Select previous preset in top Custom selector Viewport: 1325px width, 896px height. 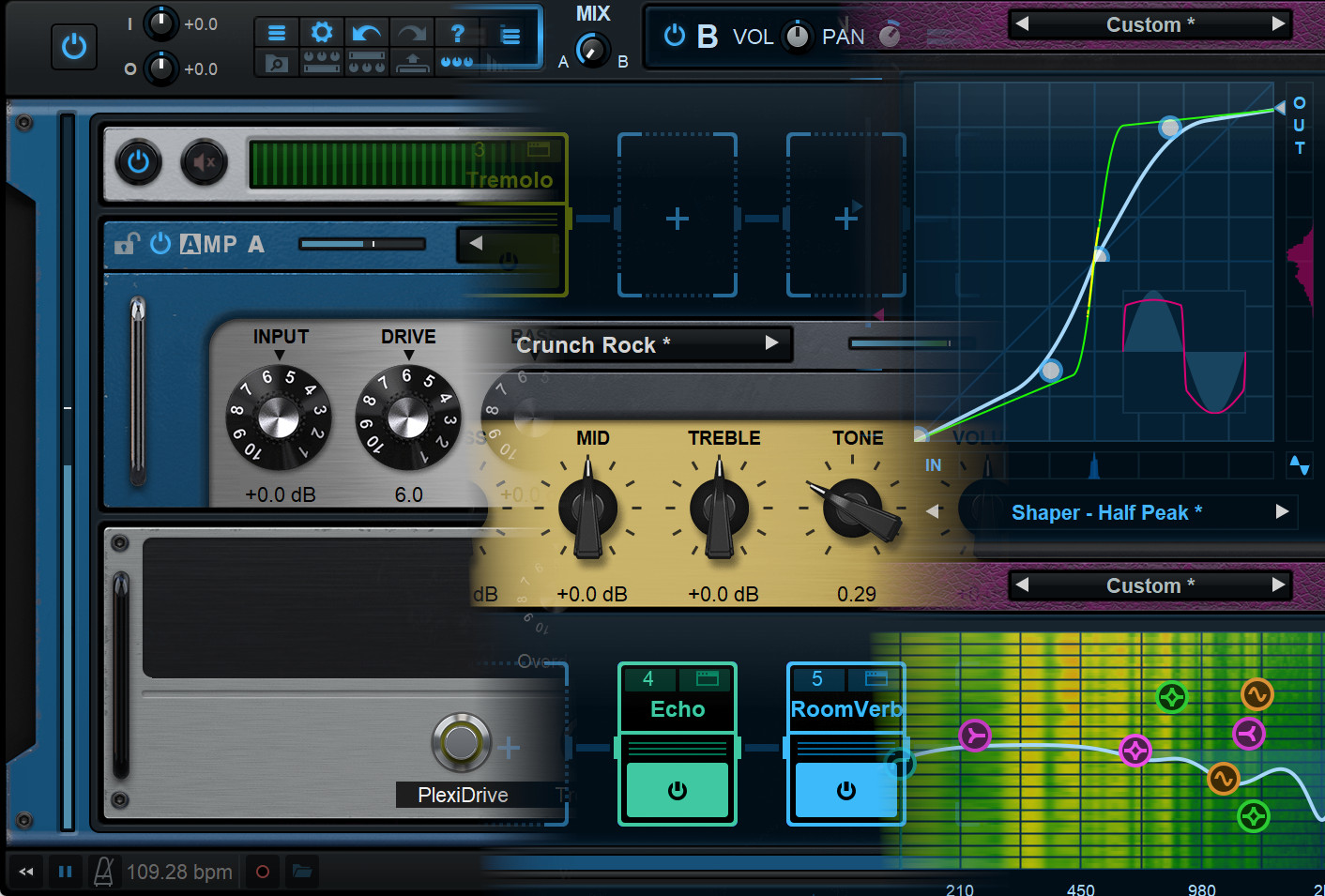(x=1023, y=24)
